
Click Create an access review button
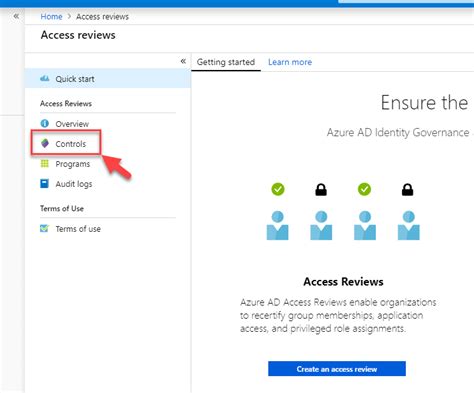[337, 369]
